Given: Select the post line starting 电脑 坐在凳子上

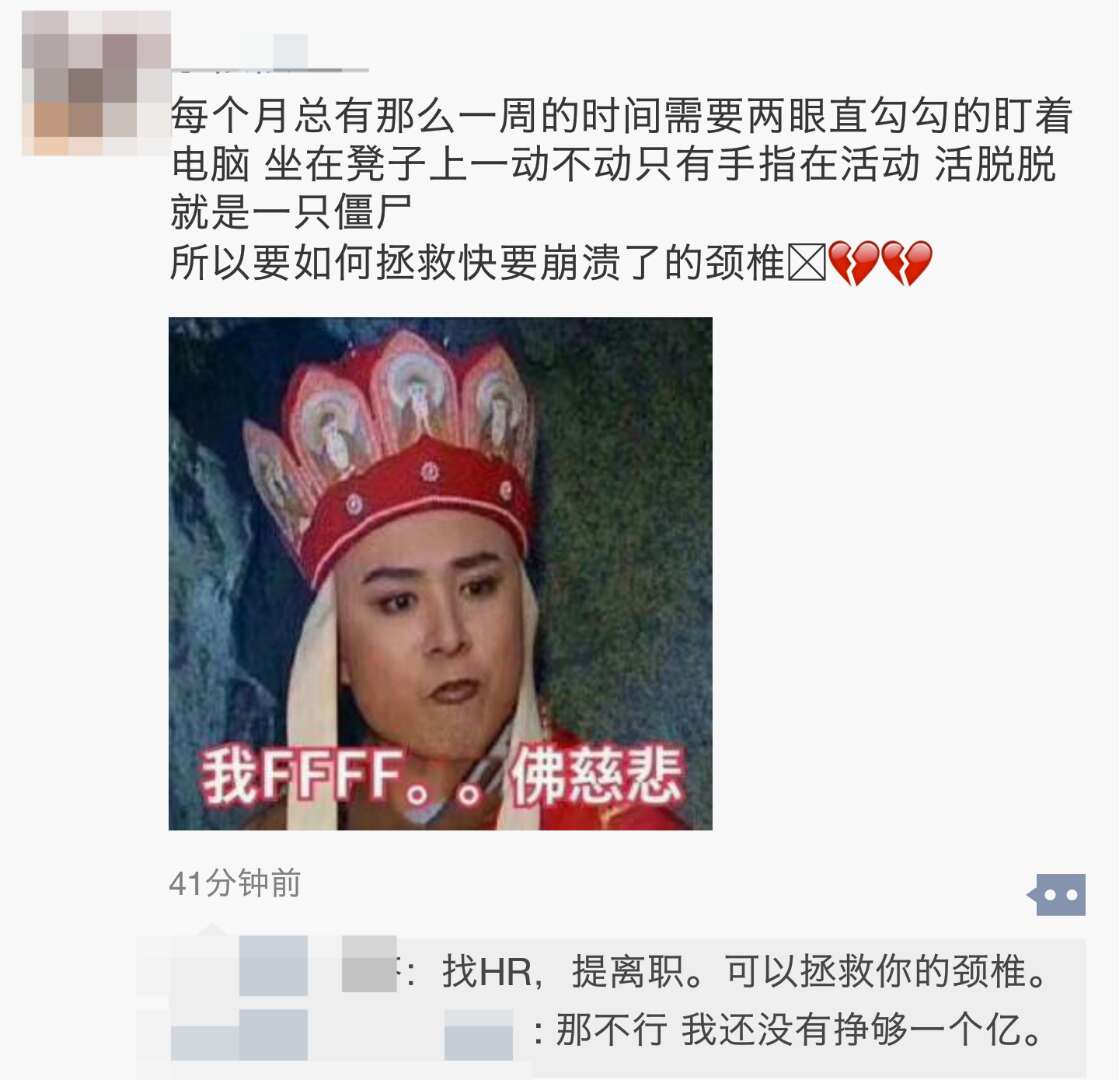Looking at the screenshot, I should pyautogui.click(x=613, y=164).
